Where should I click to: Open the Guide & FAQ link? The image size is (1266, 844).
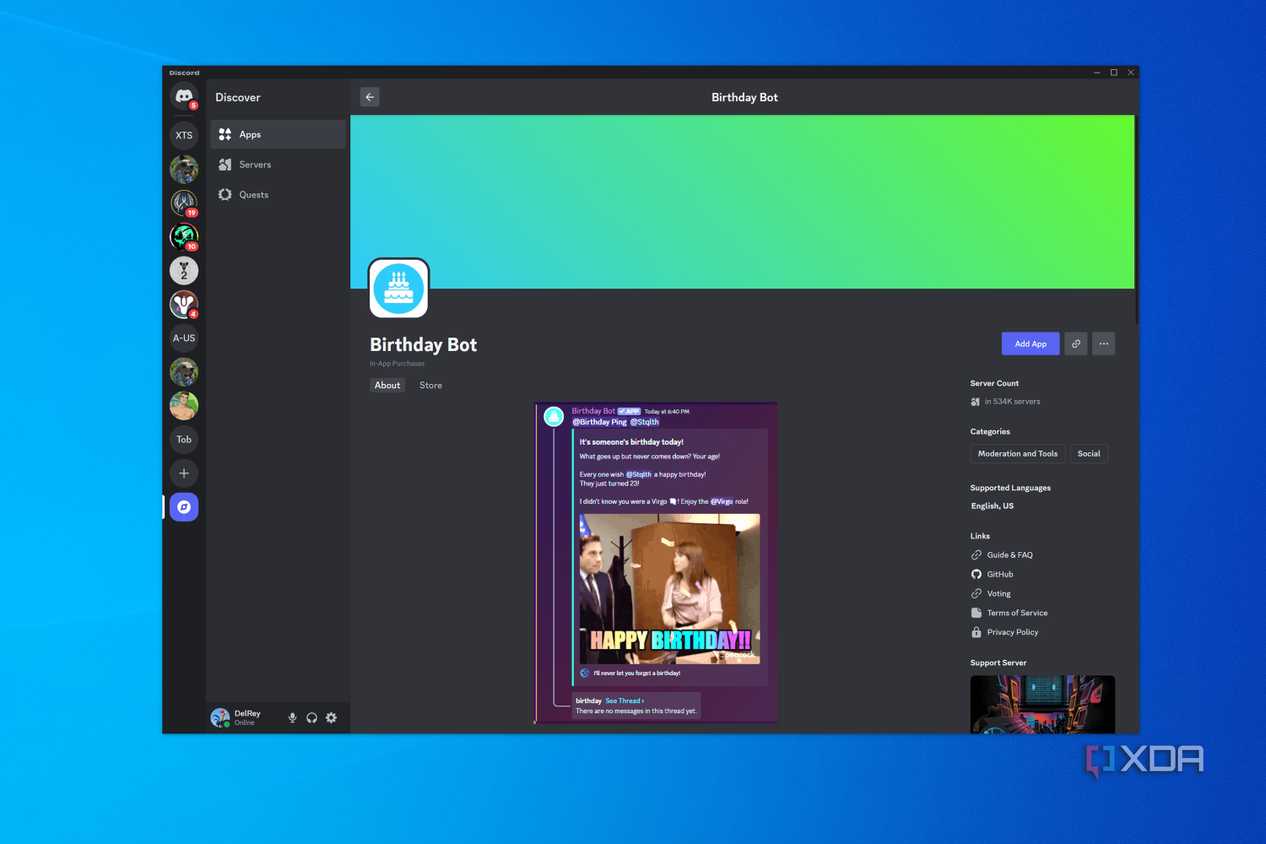[x=1002, y=555]
